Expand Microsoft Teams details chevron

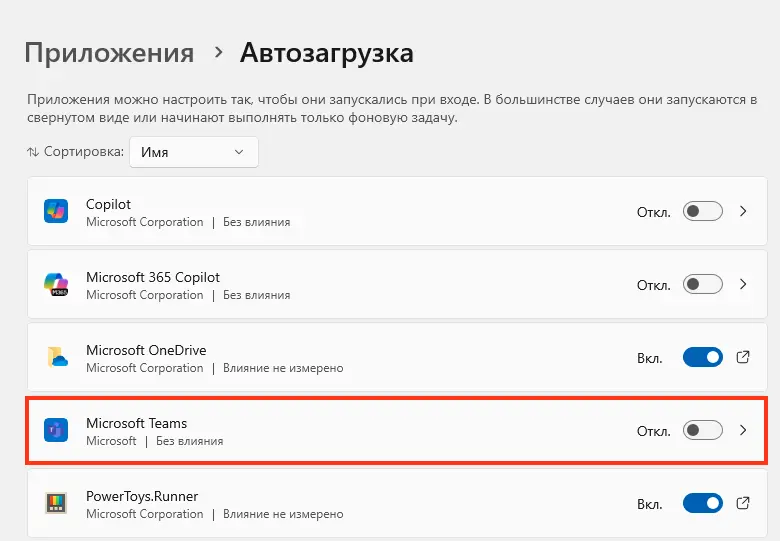tap(743, 430)
